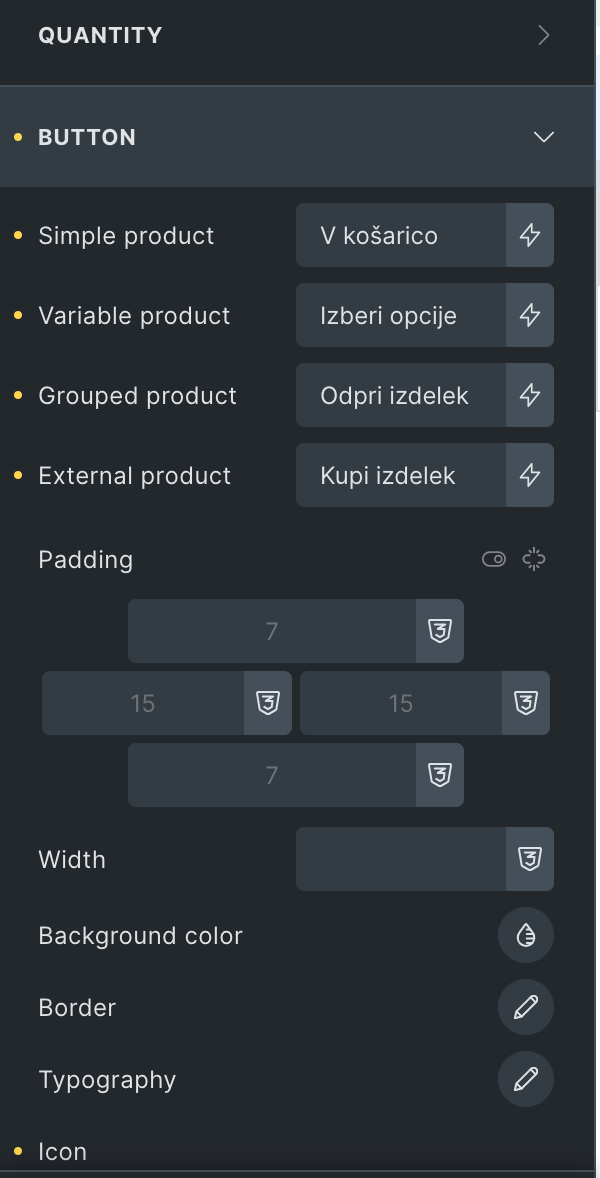The width and height of the screenshot is (600, 1178).
Task: Click the BUTTON section header
Action: click(x=88, y=137)
